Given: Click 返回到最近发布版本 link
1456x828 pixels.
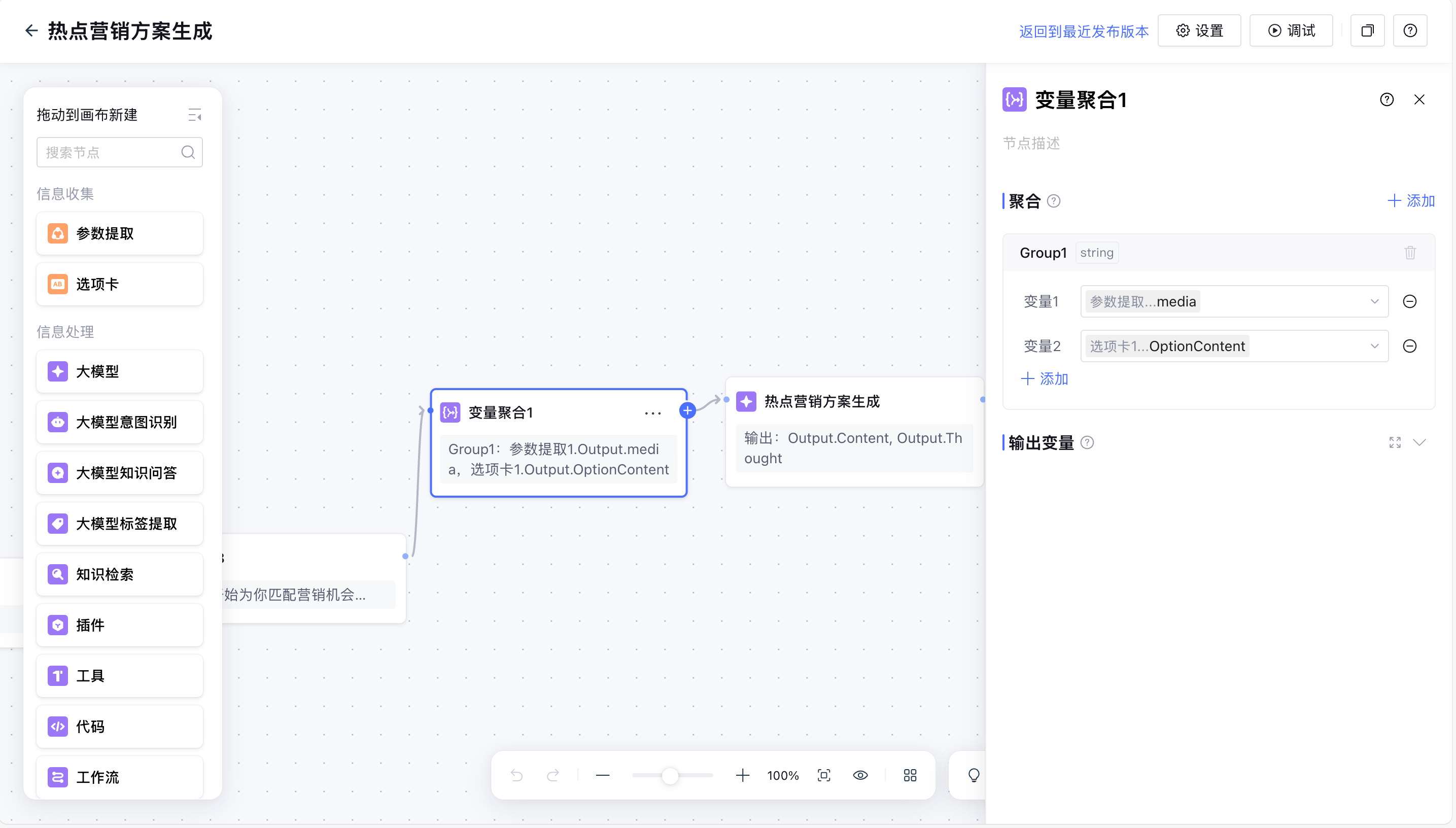Looking at the screenshot, I should point(1084,31).
